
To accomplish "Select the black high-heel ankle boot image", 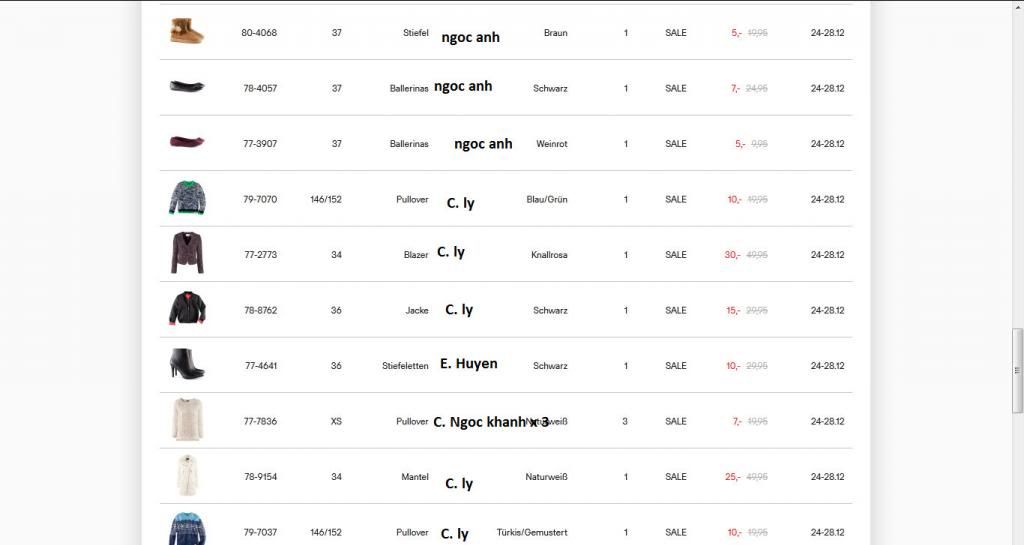I will (186, 365).
